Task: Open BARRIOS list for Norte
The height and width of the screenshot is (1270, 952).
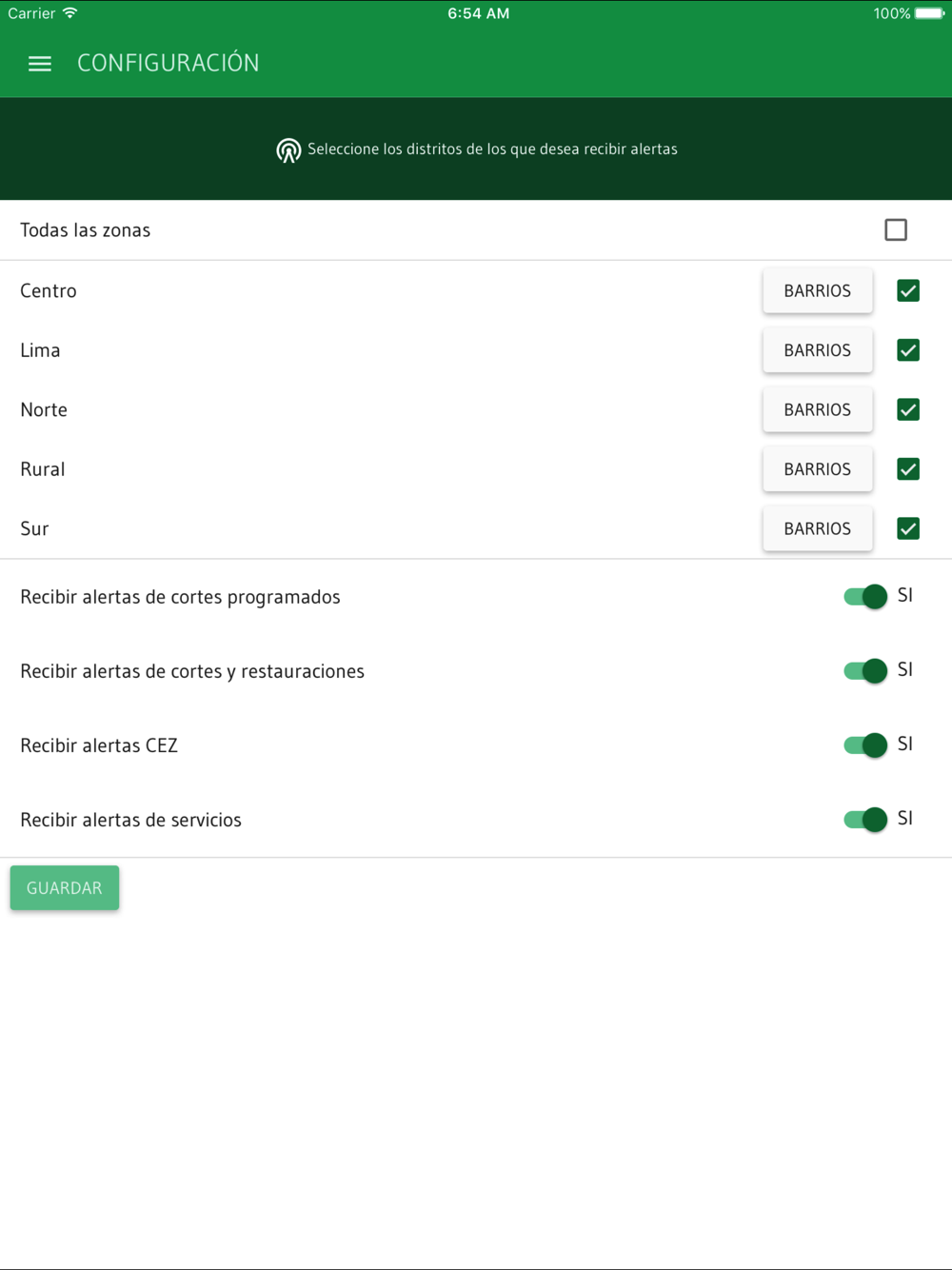Action: pos(818,409)
